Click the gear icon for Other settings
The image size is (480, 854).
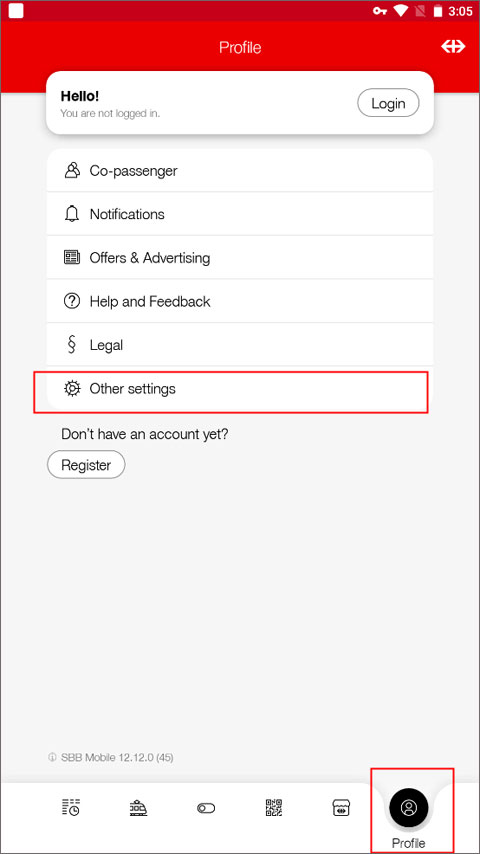coord(72,388)
